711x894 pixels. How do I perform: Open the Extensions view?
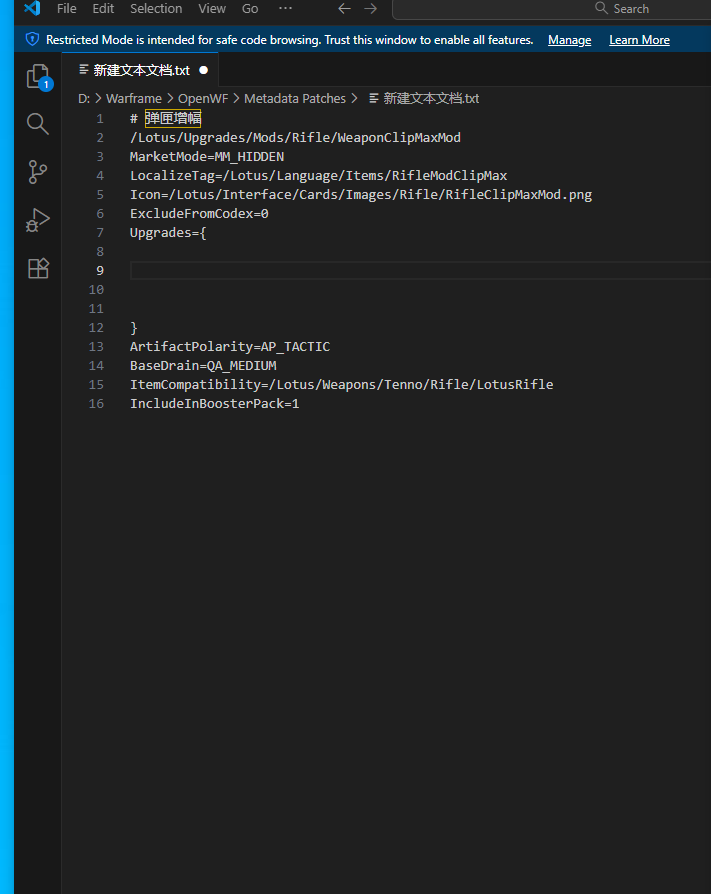[37, 268]
